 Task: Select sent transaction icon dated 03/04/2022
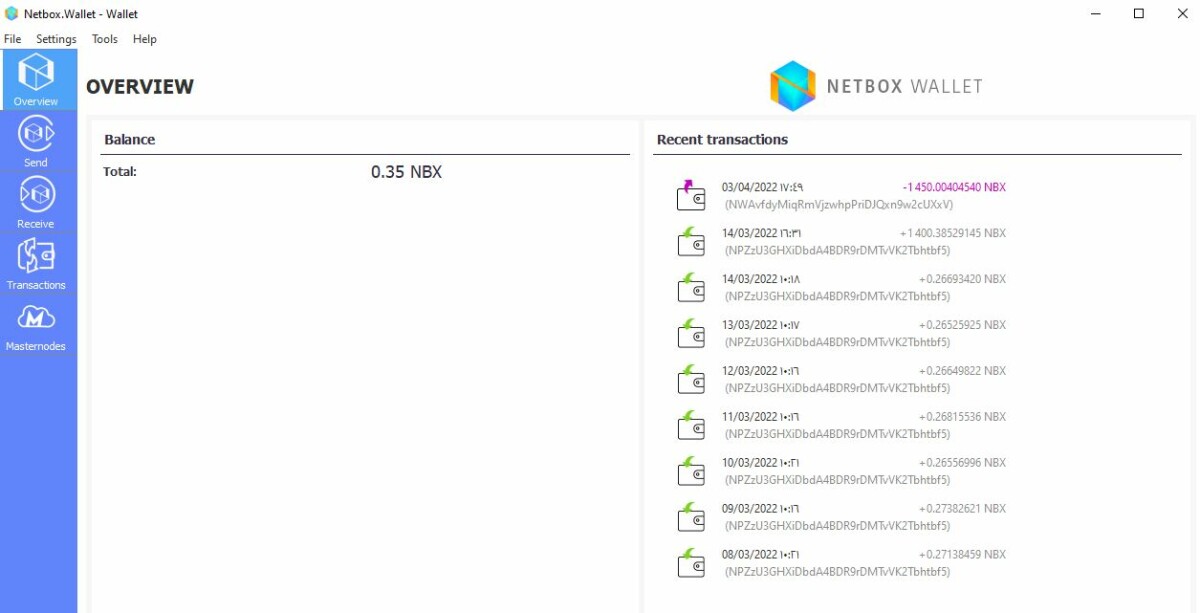691,195
